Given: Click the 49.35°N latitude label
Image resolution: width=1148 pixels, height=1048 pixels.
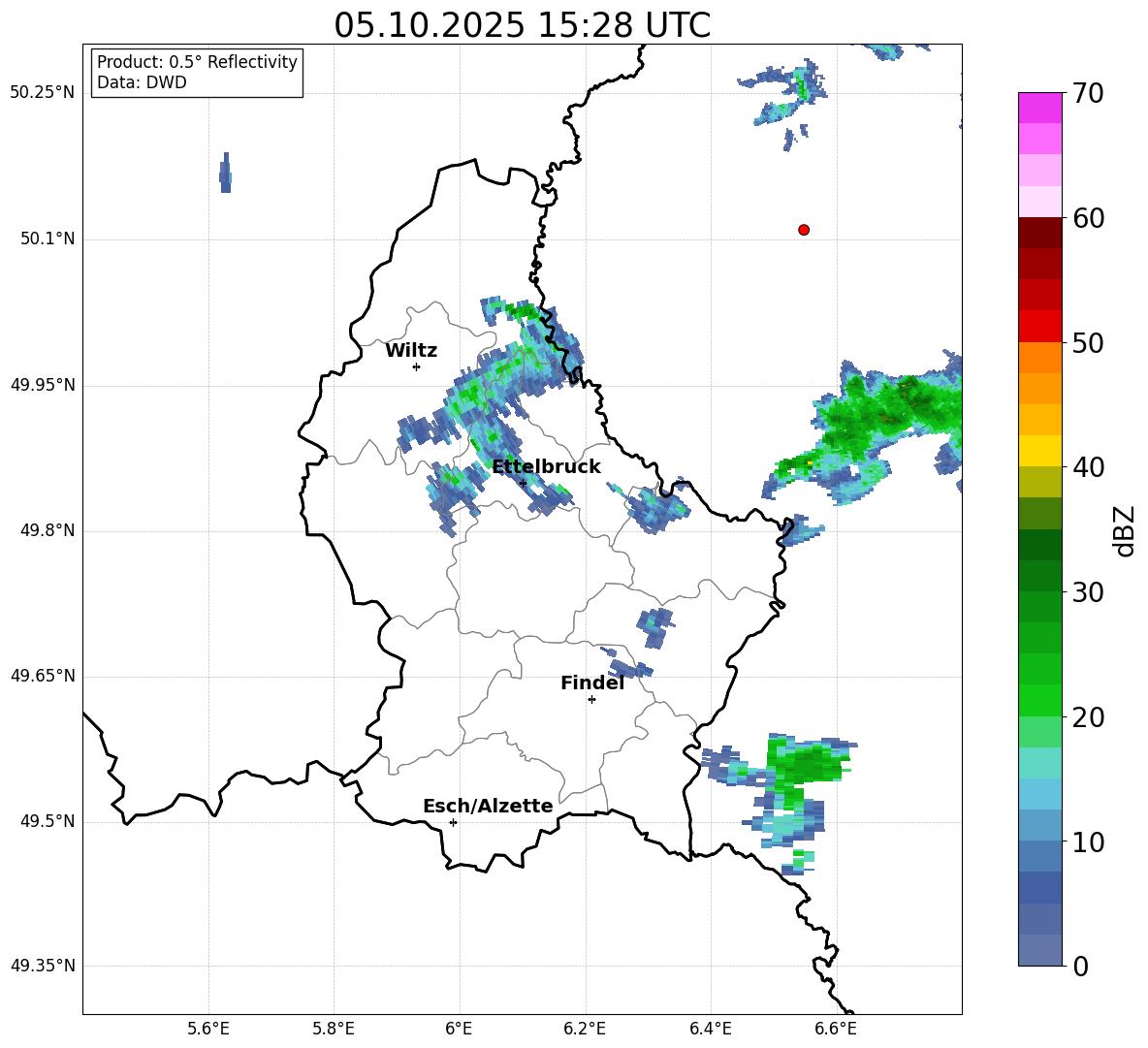Looking at the screenshot, I should 43,966.
